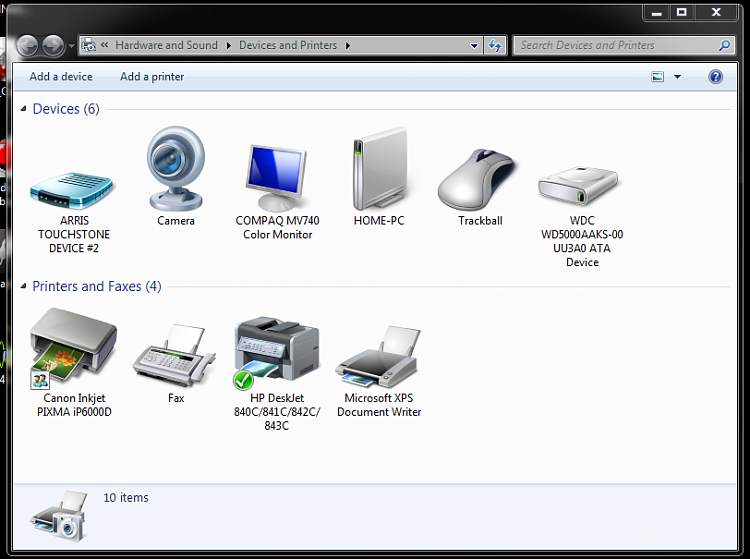Image resolution: width=750 pixels, height=559 pixels.
Task: Click the Devices and Printers breadcrumb
Action: coord(288,45)
